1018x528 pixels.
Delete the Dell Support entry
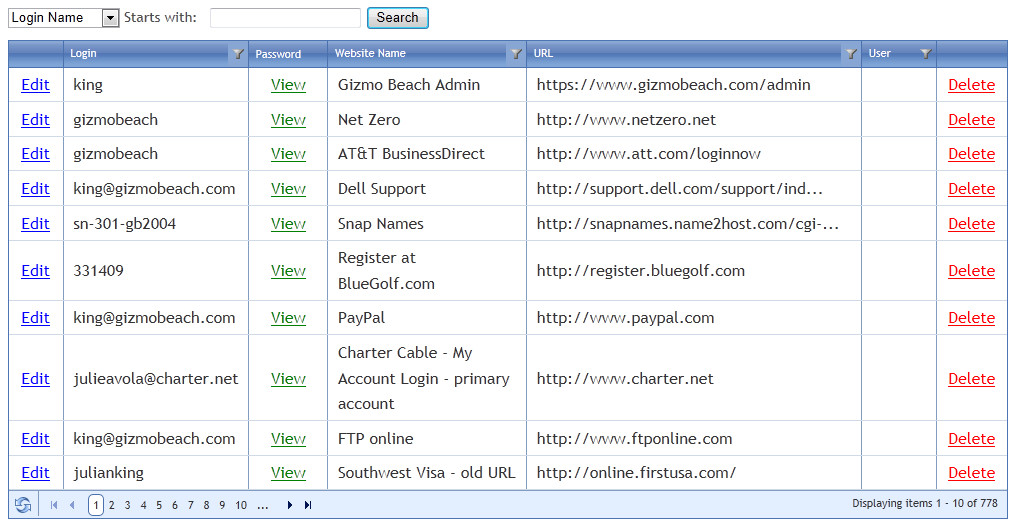[971, 189]
